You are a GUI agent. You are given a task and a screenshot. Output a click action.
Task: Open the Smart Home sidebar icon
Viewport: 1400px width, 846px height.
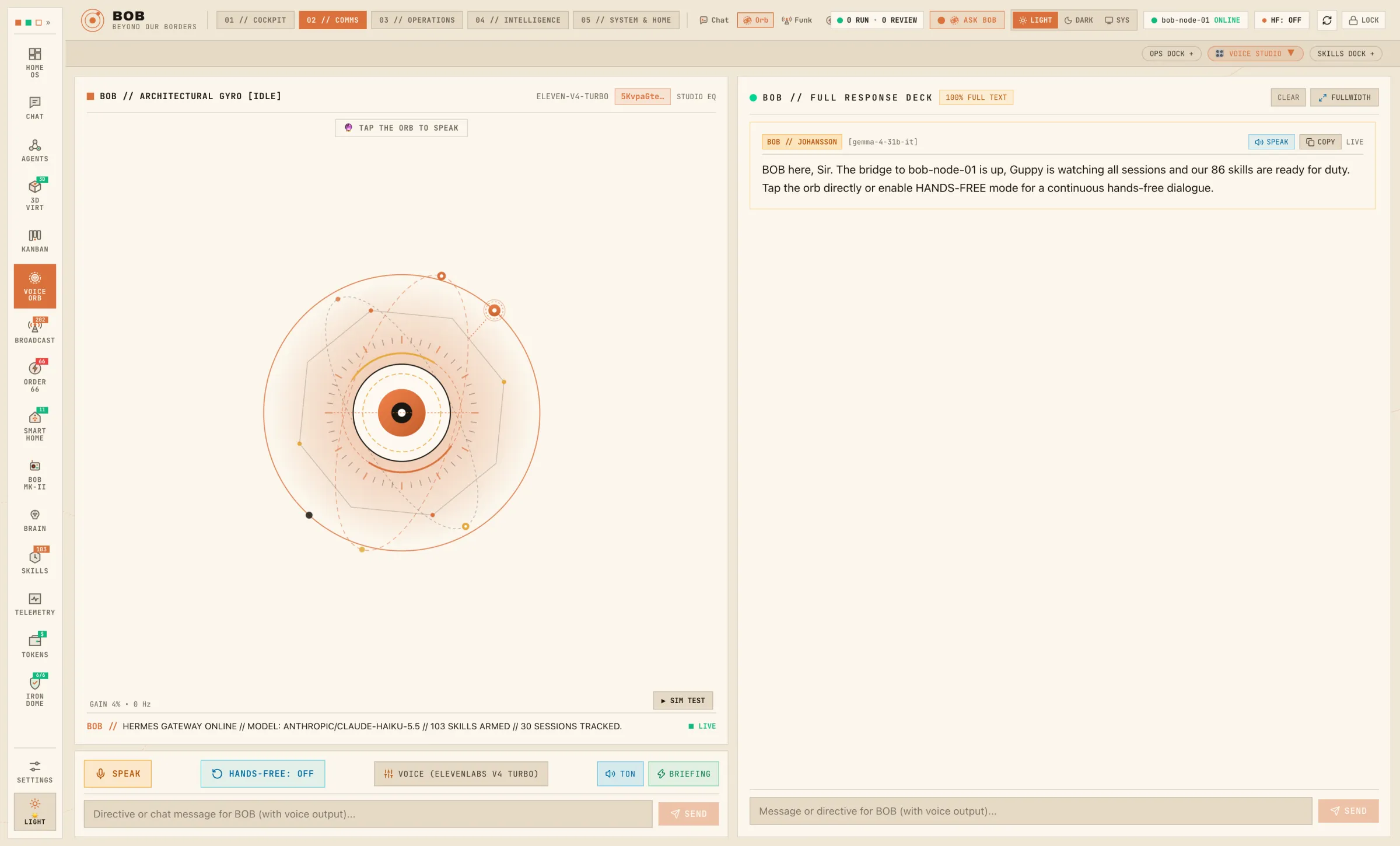pyautogui.click(x=35, y=425)
